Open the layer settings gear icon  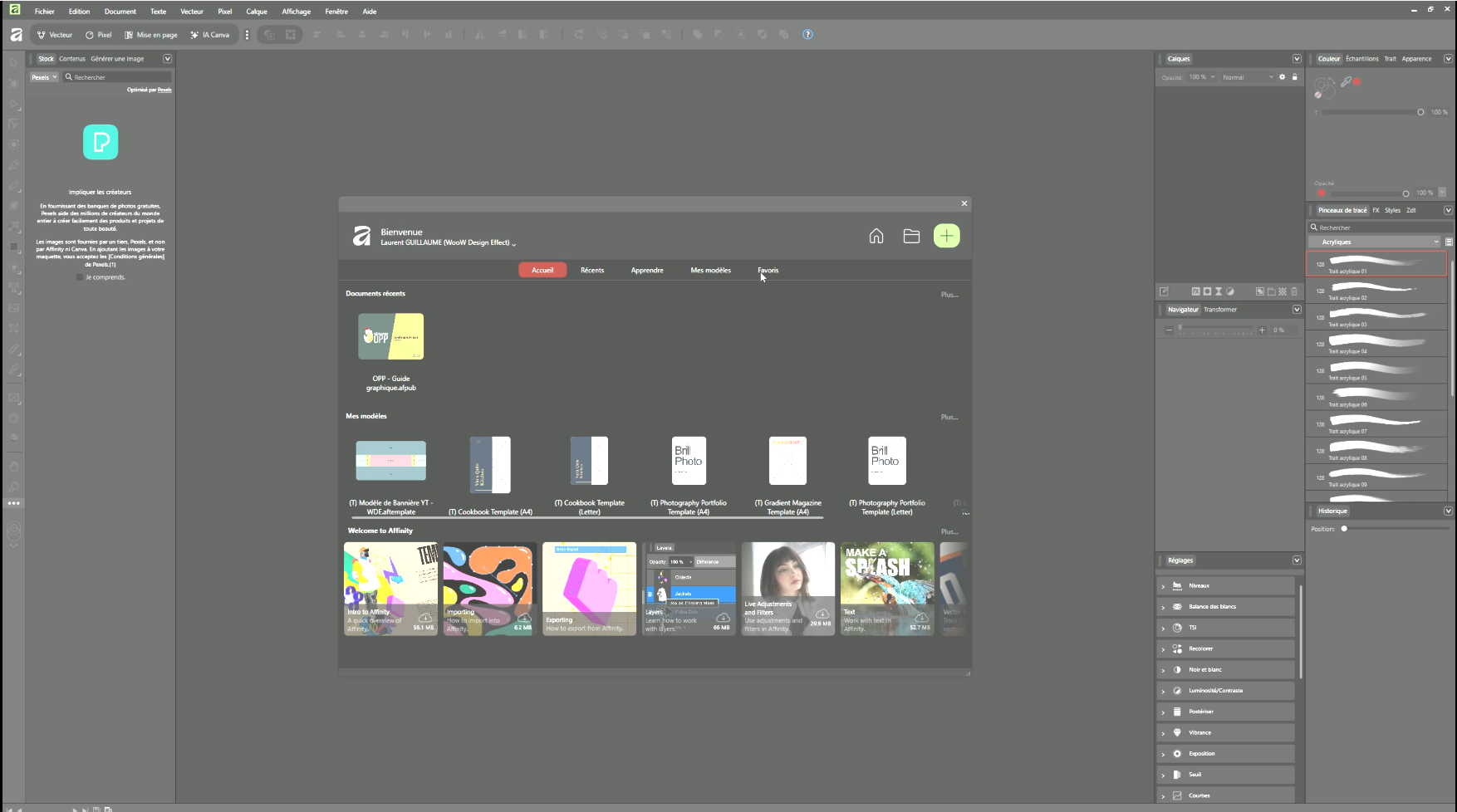[1282, 77]
